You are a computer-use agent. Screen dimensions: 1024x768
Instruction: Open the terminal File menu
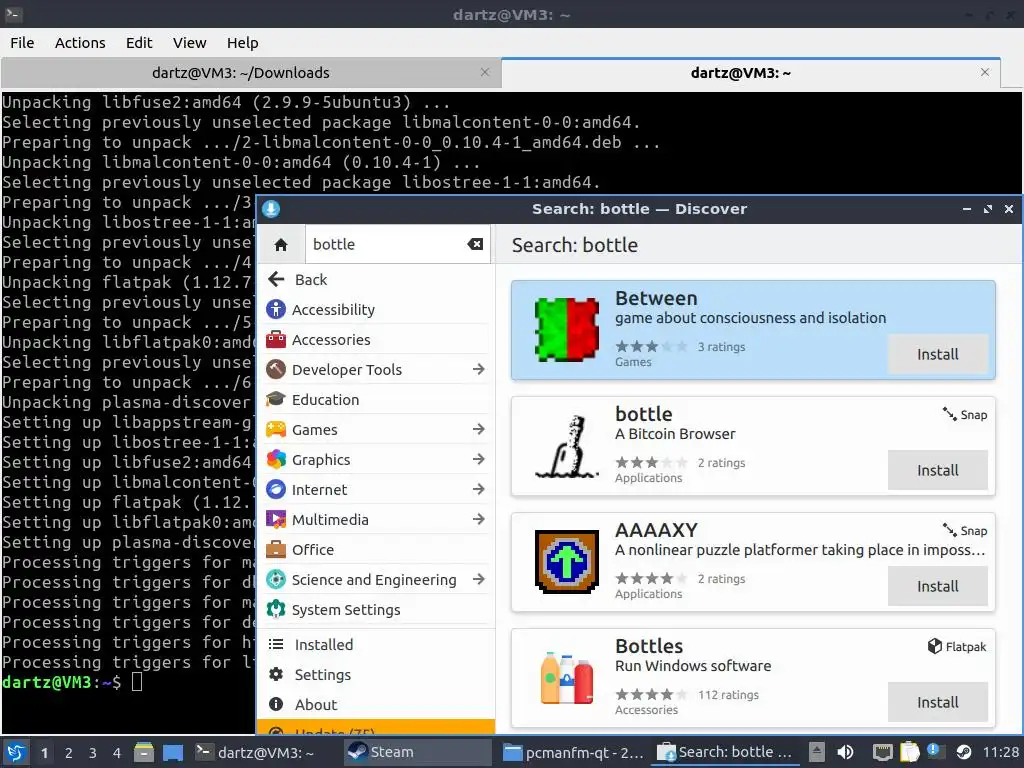point(22,43)
